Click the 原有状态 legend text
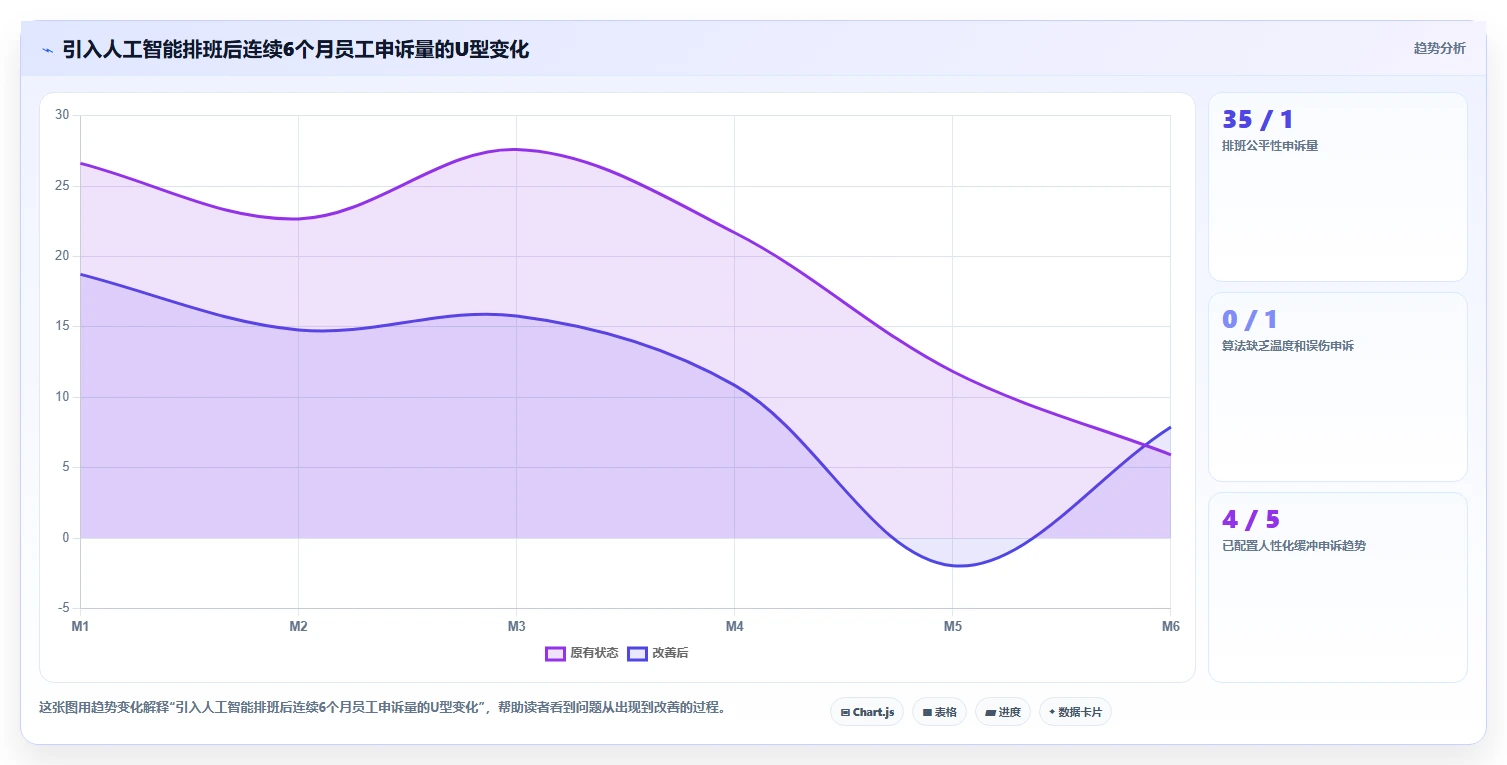The image size is (1507, 765). tap(594, 653)
